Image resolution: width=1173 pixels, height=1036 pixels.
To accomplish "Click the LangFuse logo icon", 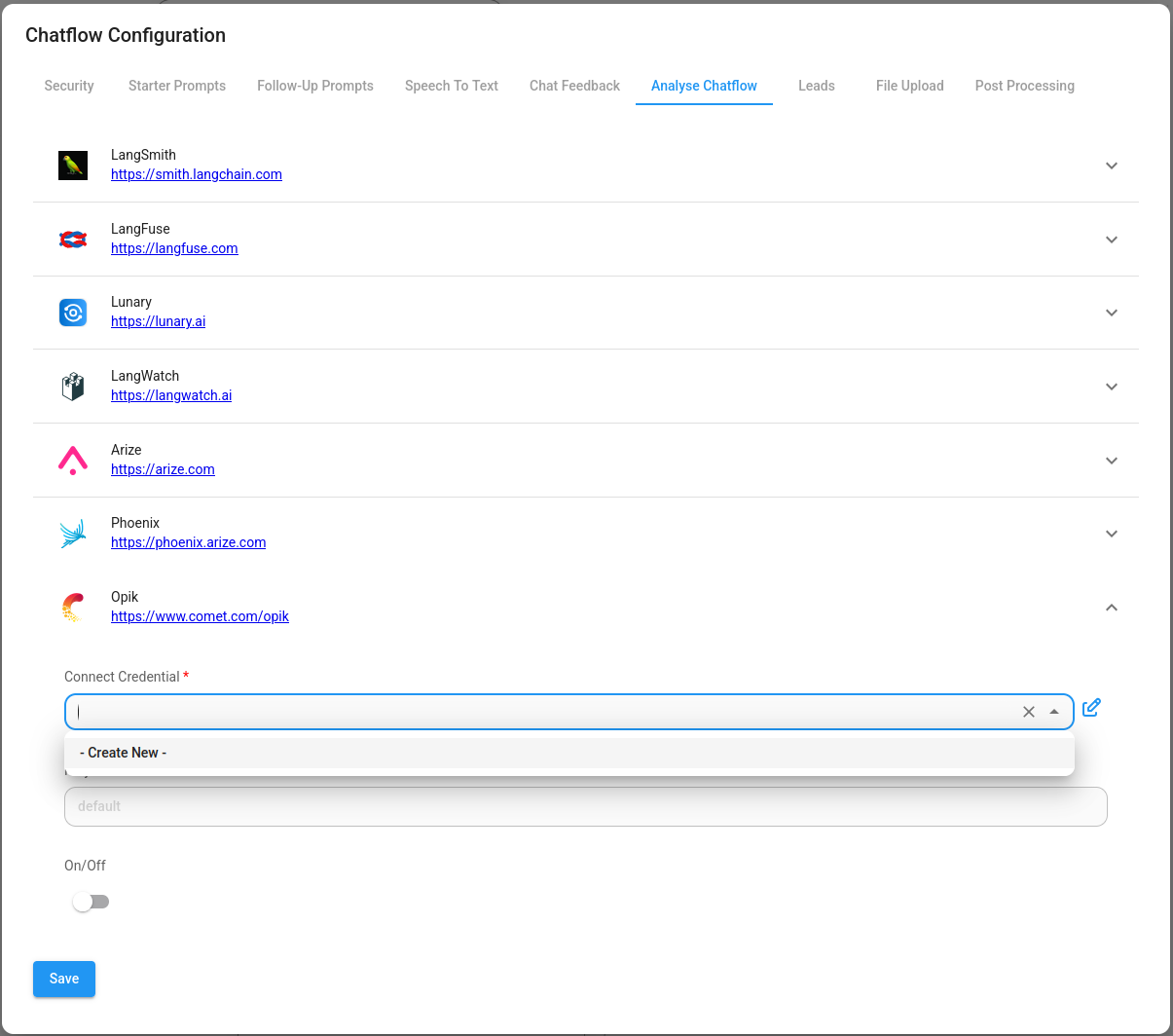I will pyautogui.click(x=72, y=239).
